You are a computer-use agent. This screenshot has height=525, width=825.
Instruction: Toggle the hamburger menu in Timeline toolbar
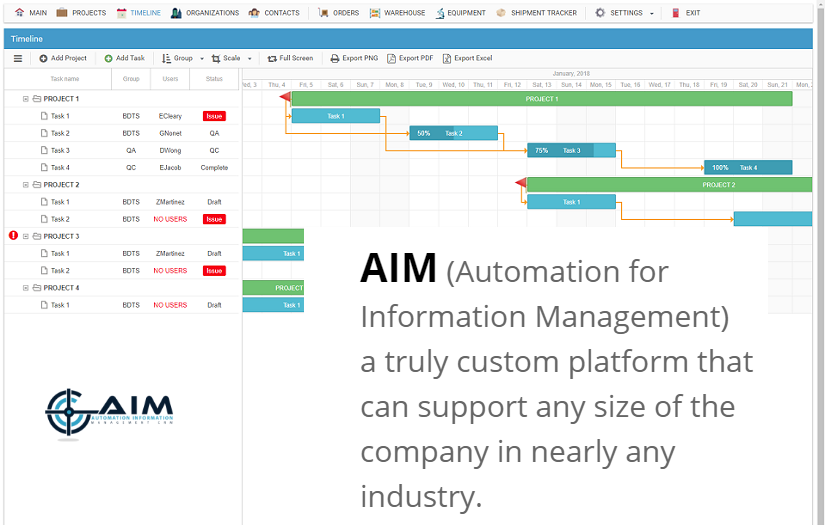tap(18, 58)
